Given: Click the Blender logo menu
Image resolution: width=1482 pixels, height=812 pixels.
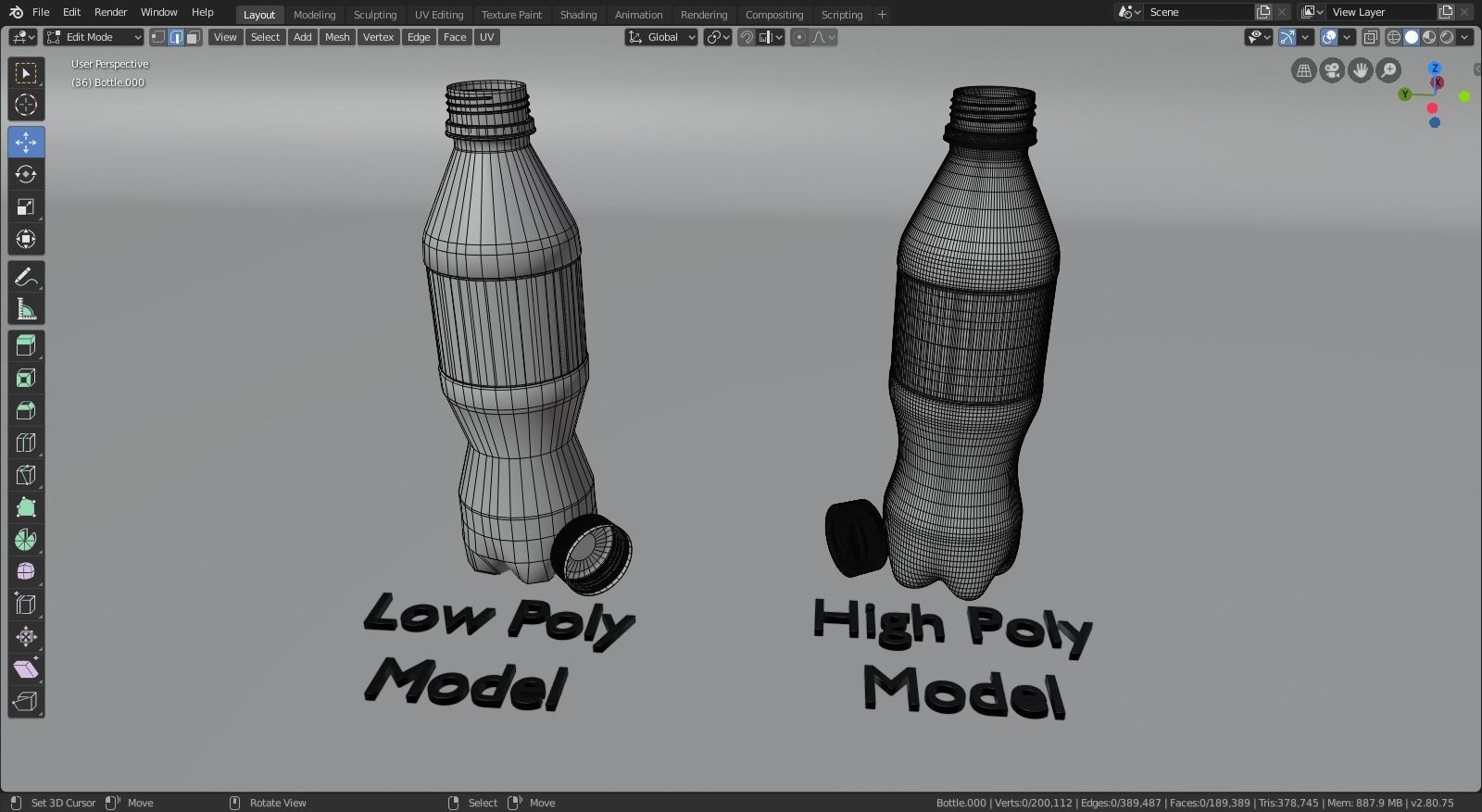Looking at the screenshot, I should (16, 12).
